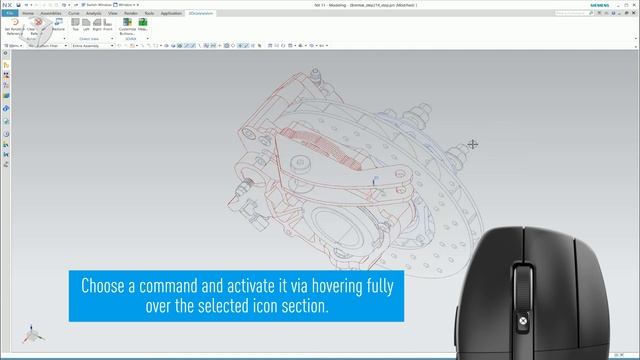Click the view triad in graphics window
This screenshot has width=640, height=360.
(33, 334)
